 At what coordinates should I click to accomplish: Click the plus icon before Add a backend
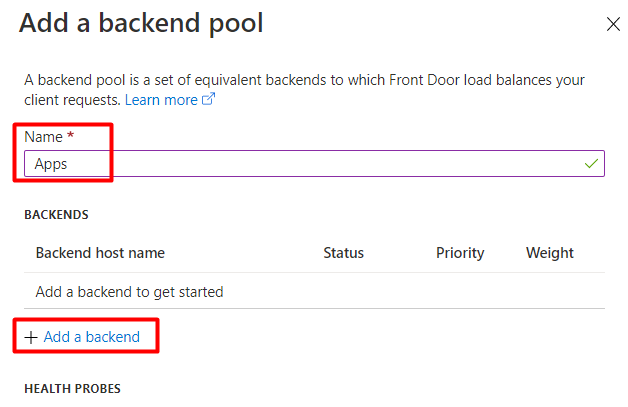(x=31, y=338)
